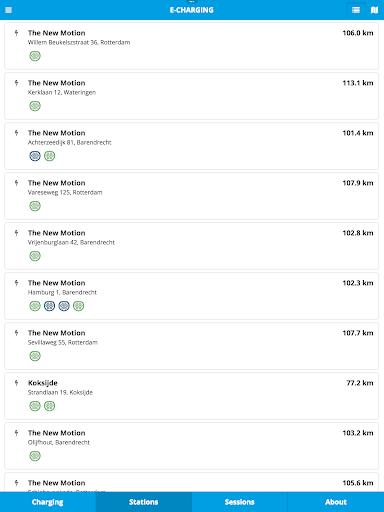This screenshot has height=512, width=384.
Task: Click the green connector icon at Kerklaan 12
Action: click(x=35, y=106)
